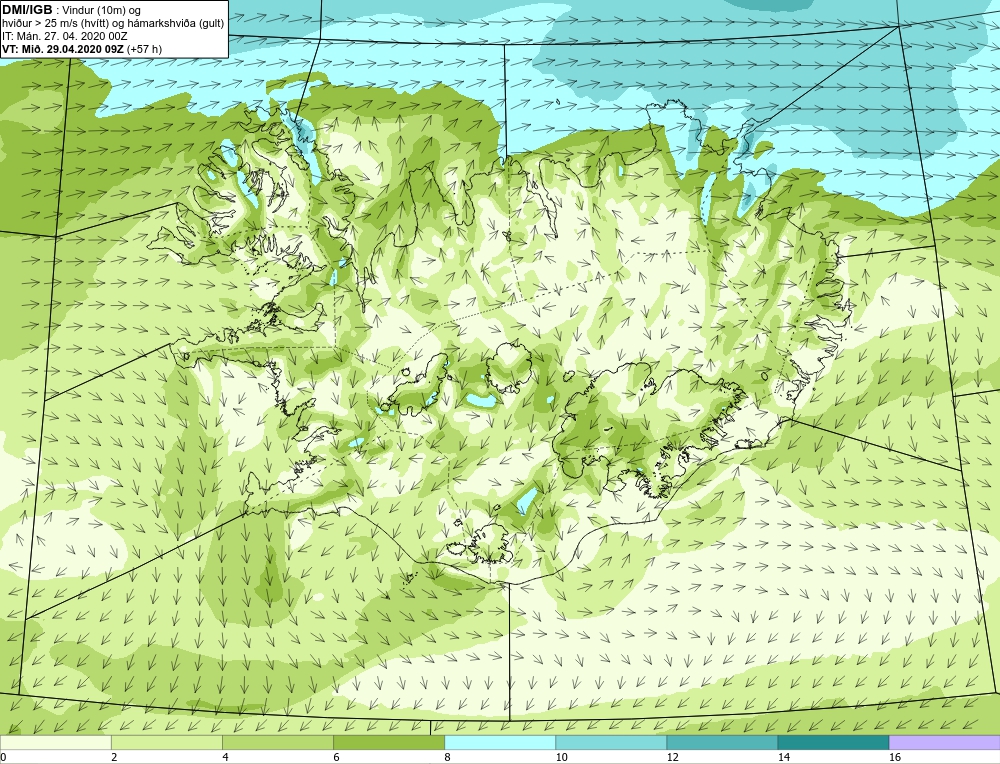Click the DMI/IGB title text
Screen dimensions: 1000x764
27,10
